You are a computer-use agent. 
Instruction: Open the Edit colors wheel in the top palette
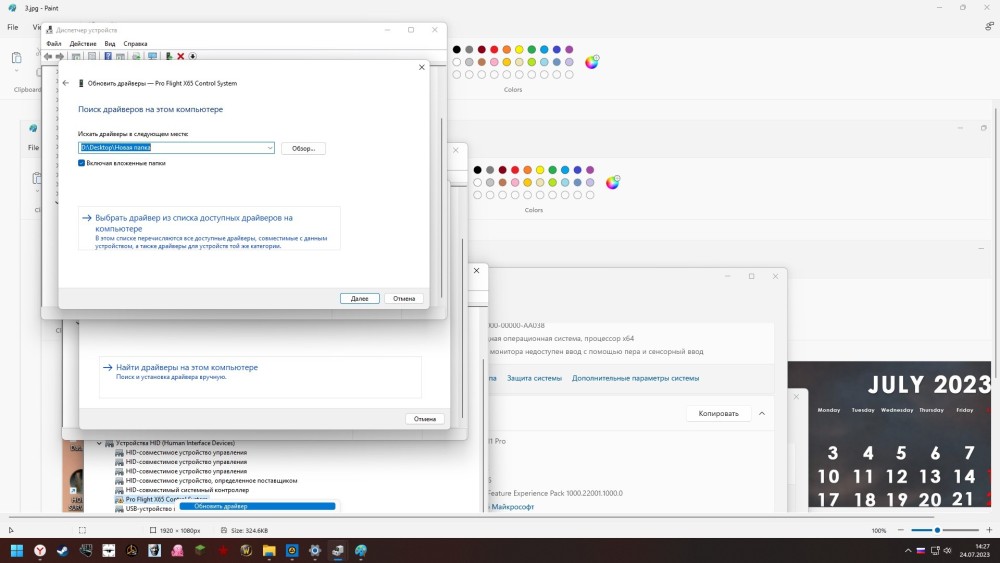coord(592,62)
